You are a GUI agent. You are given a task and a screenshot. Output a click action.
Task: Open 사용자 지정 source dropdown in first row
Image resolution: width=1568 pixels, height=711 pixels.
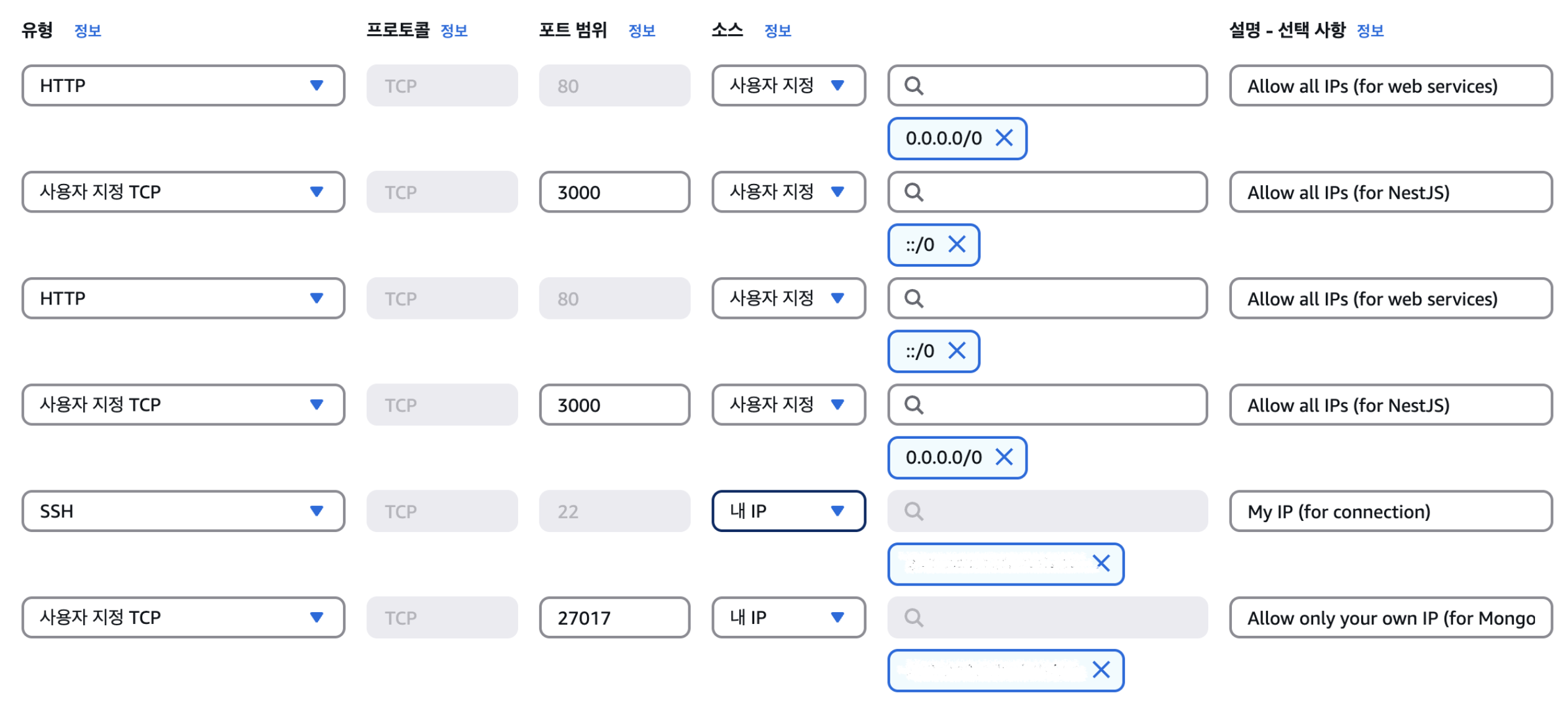pos(788,86)
